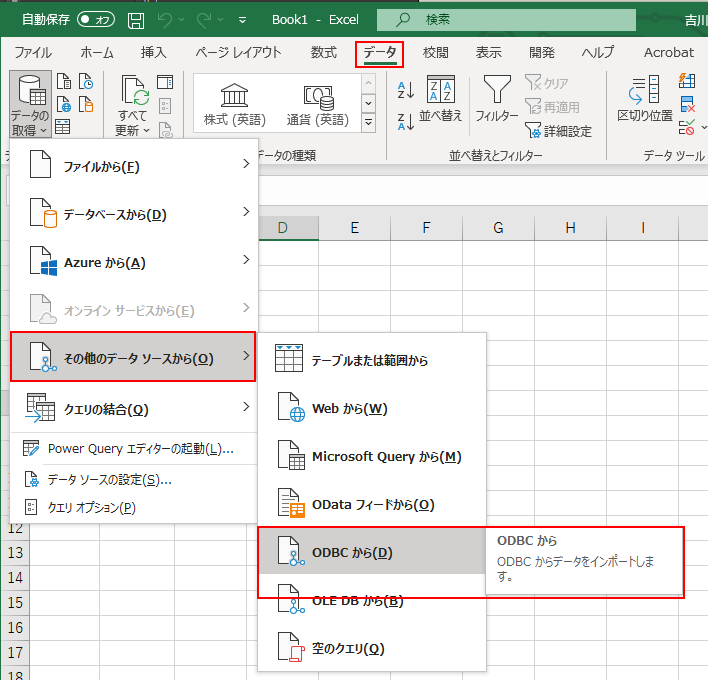Expand the From File (ファイルから) submenu
Viewport: 708px width, 680px height.
click(x=134, y=166)
